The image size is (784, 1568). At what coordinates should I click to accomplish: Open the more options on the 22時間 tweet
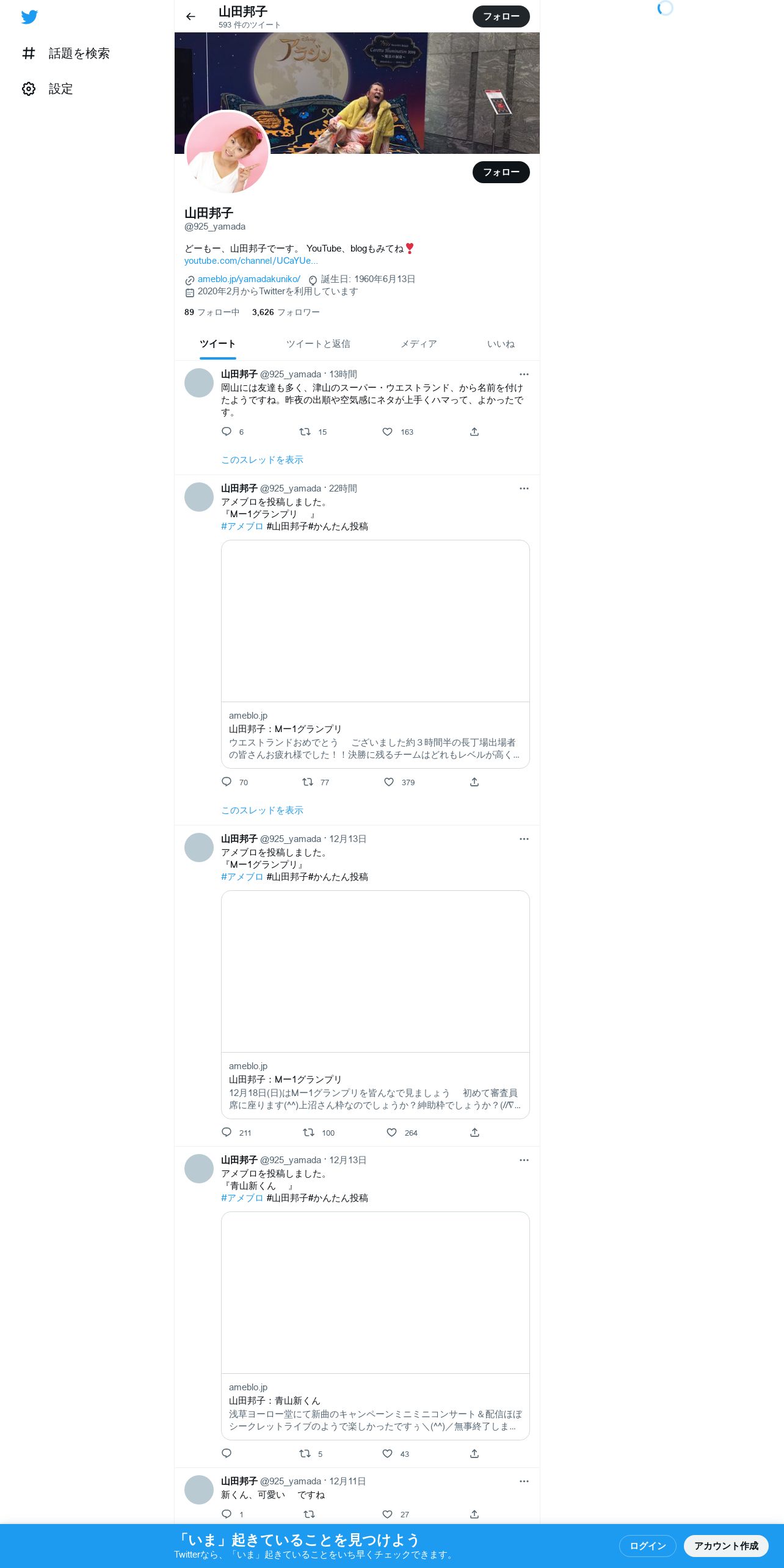(524, 488)
